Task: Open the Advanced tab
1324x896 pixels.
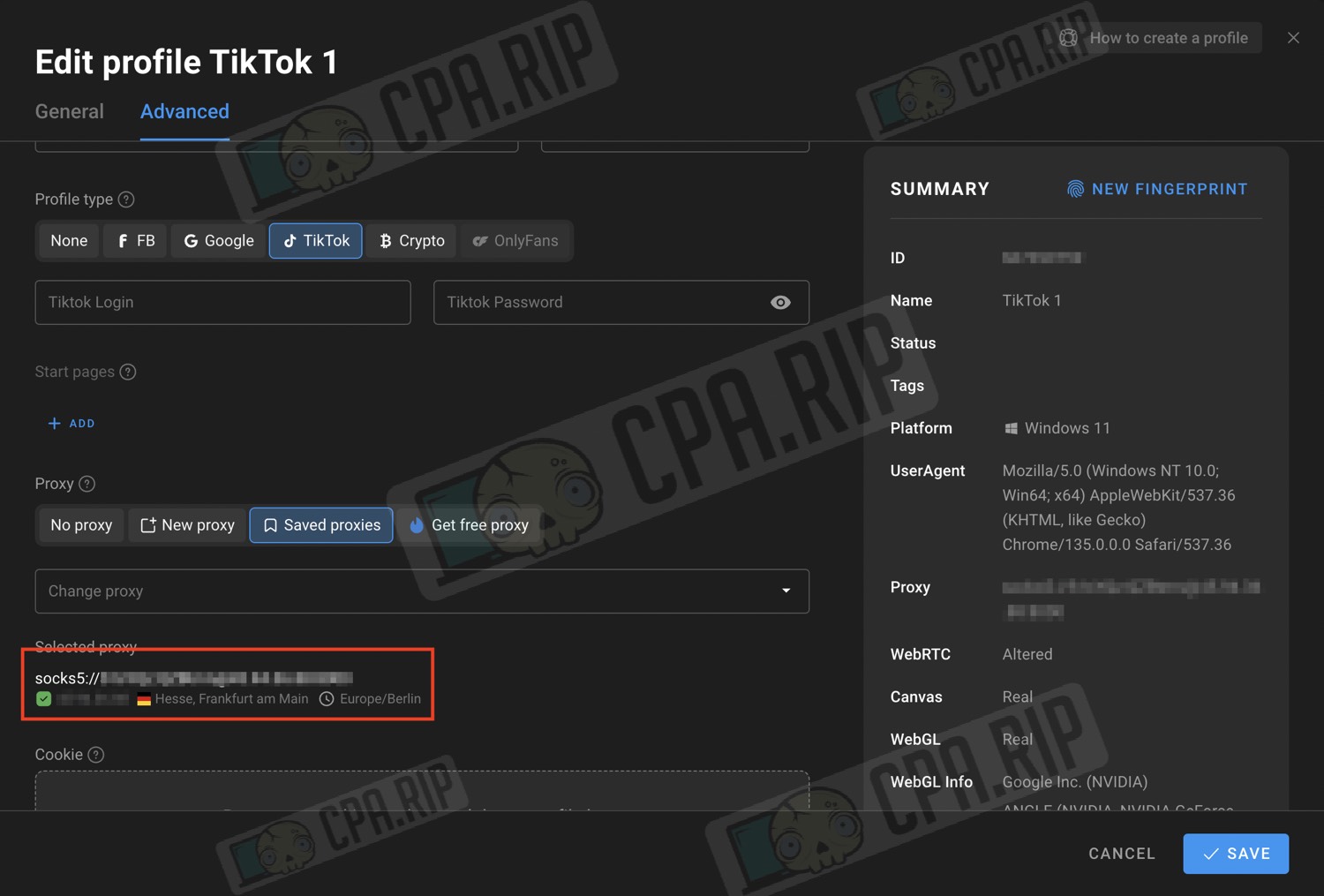Action: click(x=184, y=111)
